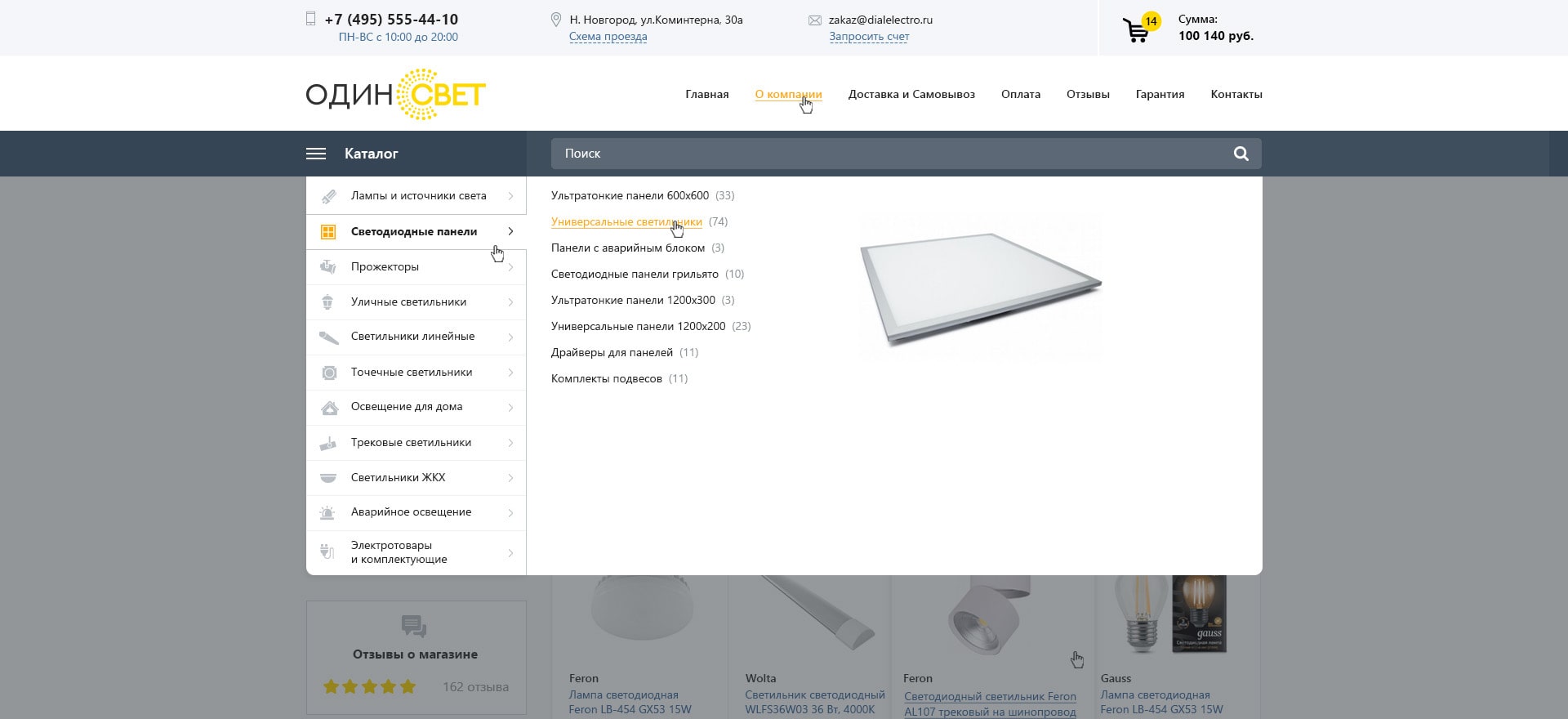
Task: Click the Светодиодные панели category icon
Action: click(328, 232)
